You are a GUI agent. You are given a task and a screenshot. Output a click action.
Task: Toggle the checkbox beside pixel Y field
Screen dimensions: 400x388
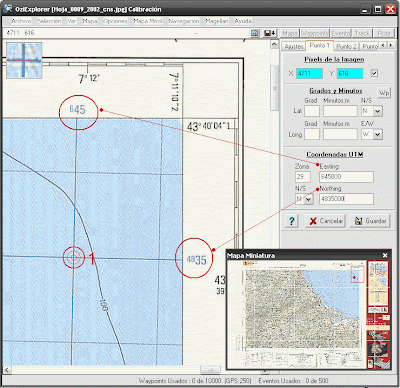[374, 73]
